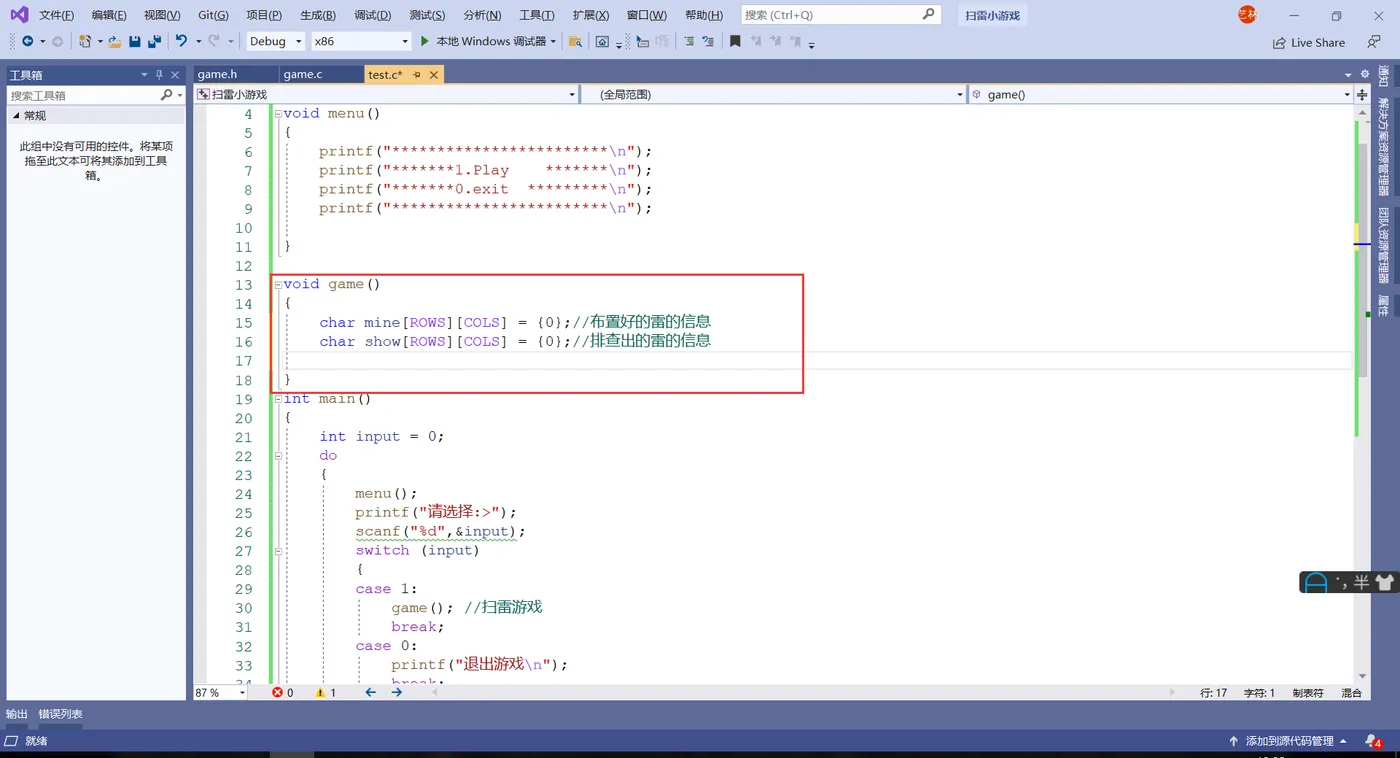Close the test.c tab

point(434,75)
